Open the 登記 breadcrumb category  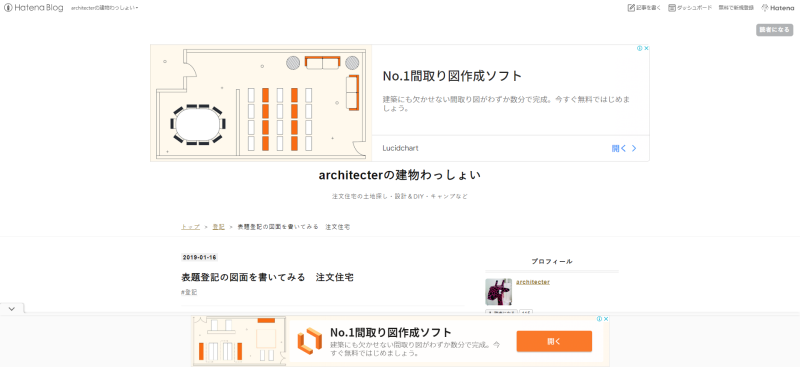(x=218, y=227)
